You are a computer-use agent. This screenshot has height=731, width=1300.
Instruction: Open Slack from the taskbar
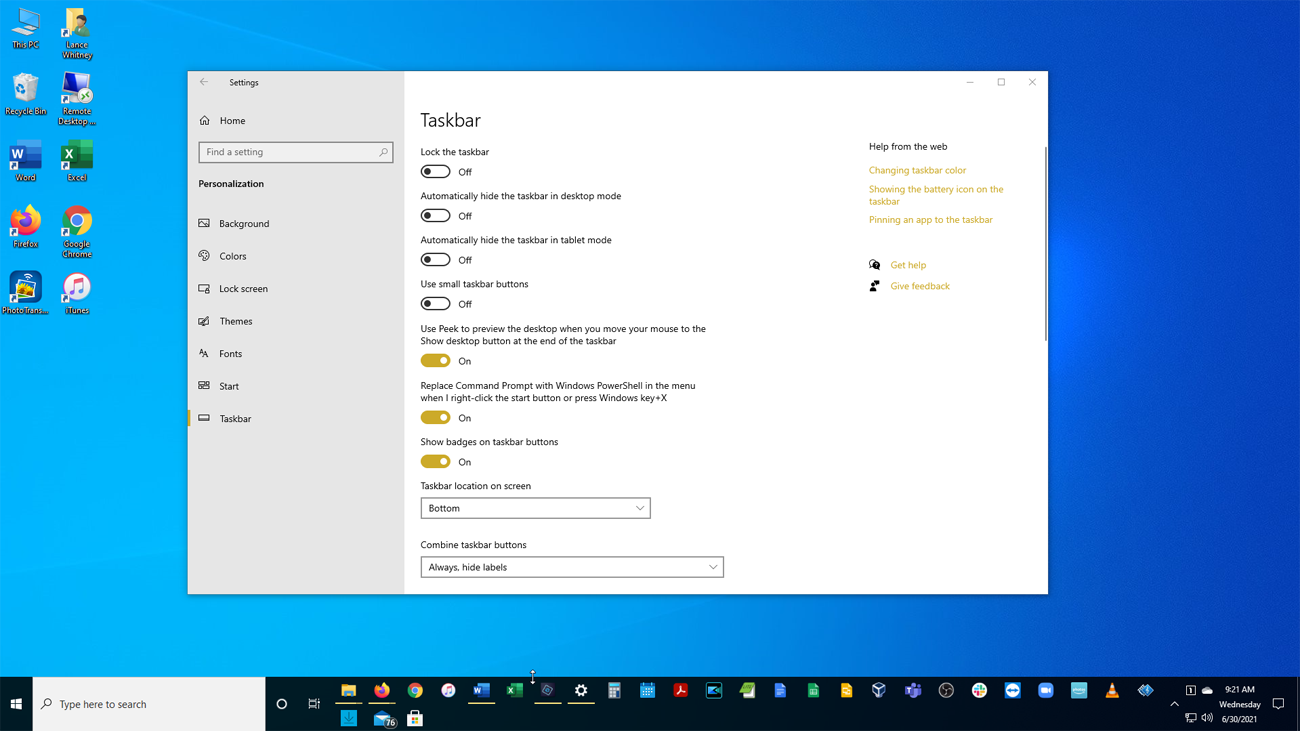pos(979,690)
